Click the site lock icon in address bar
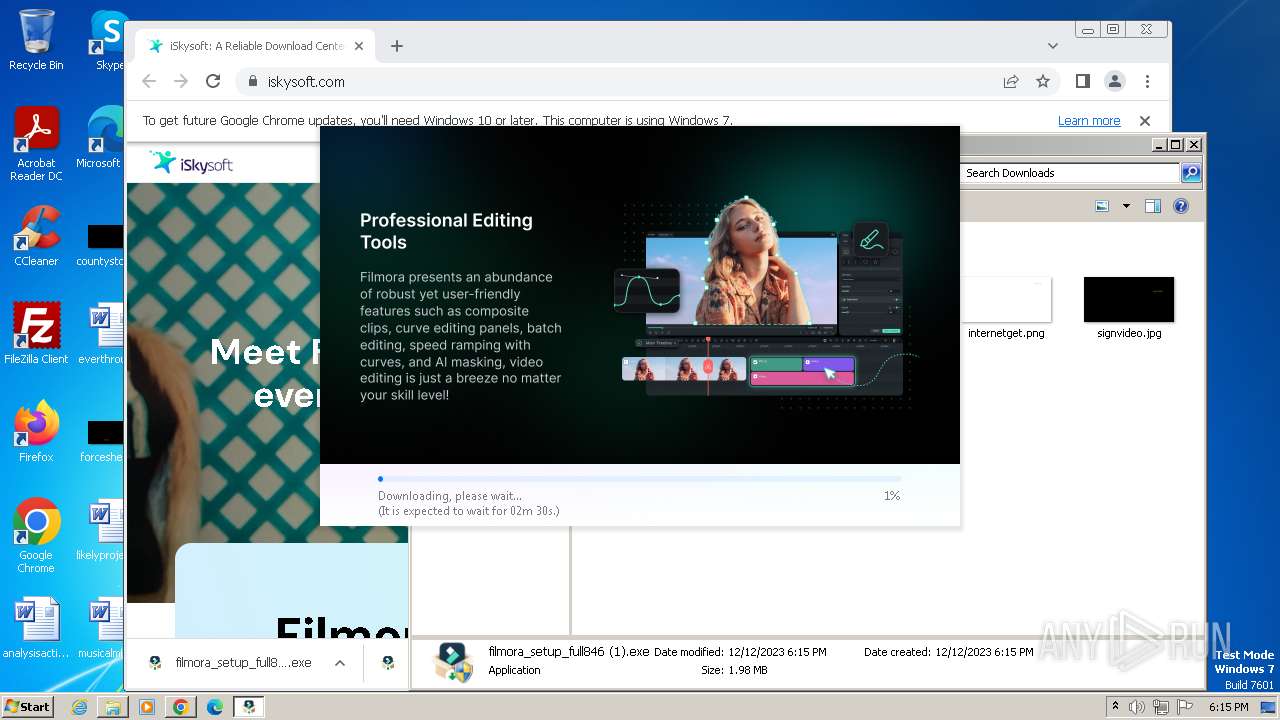This screenshot has width=1280, height=720. [x=252, y=82]
